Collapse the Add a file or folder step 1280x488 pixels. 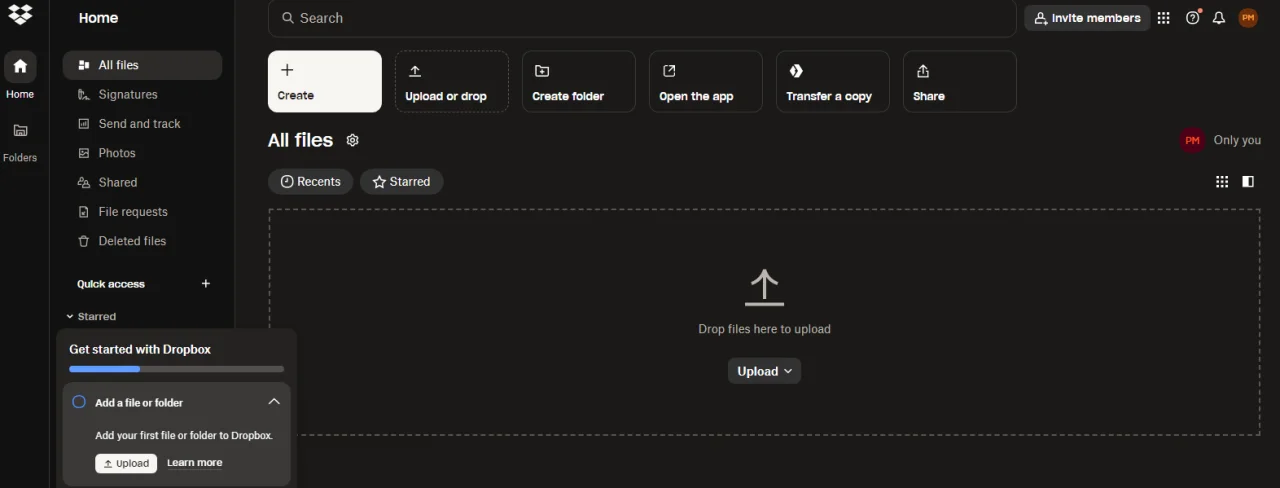tap(274, 402)
